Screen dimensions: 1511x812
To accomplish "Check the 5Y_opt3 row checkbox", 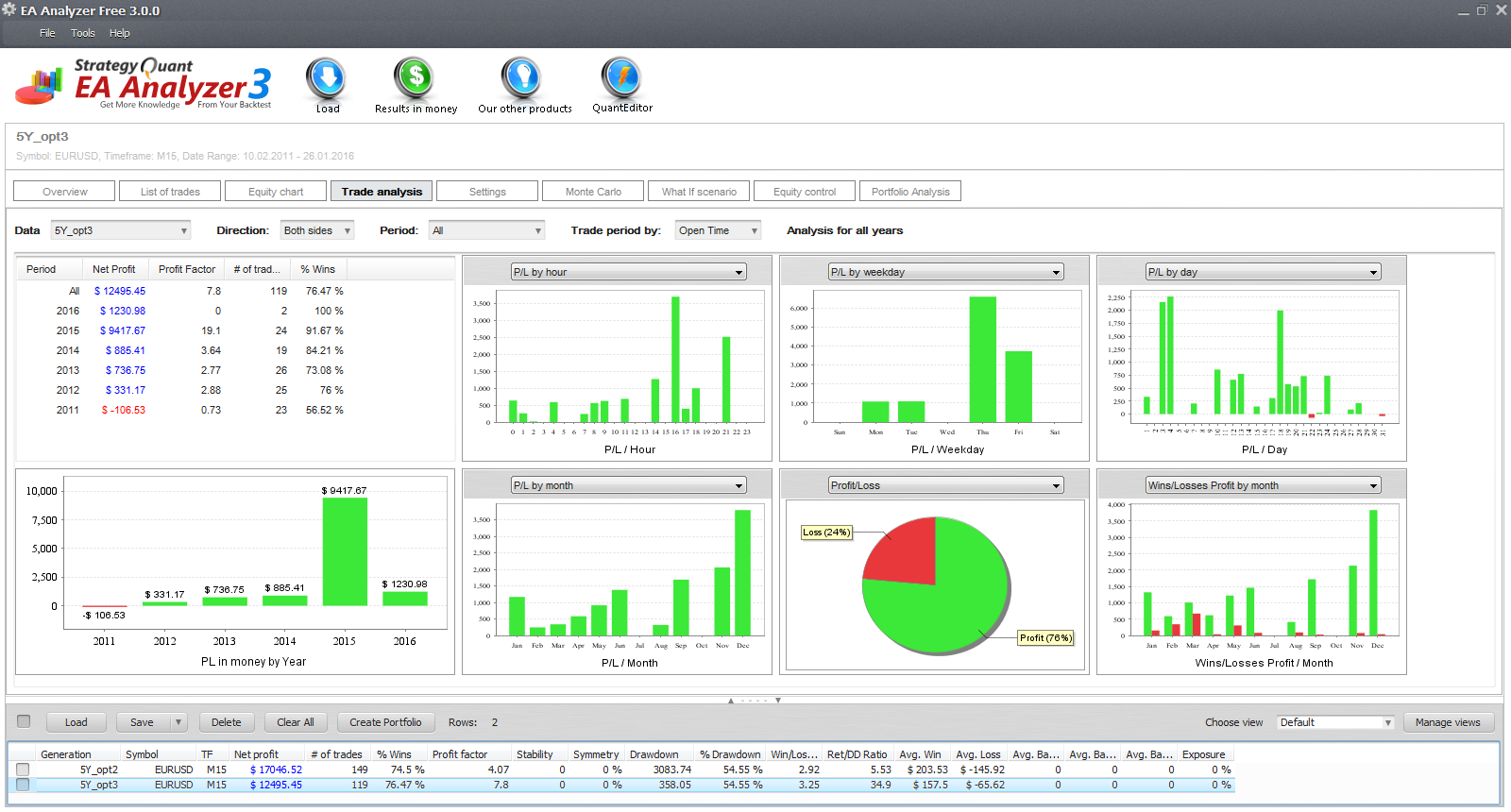I will coord(23,785).
